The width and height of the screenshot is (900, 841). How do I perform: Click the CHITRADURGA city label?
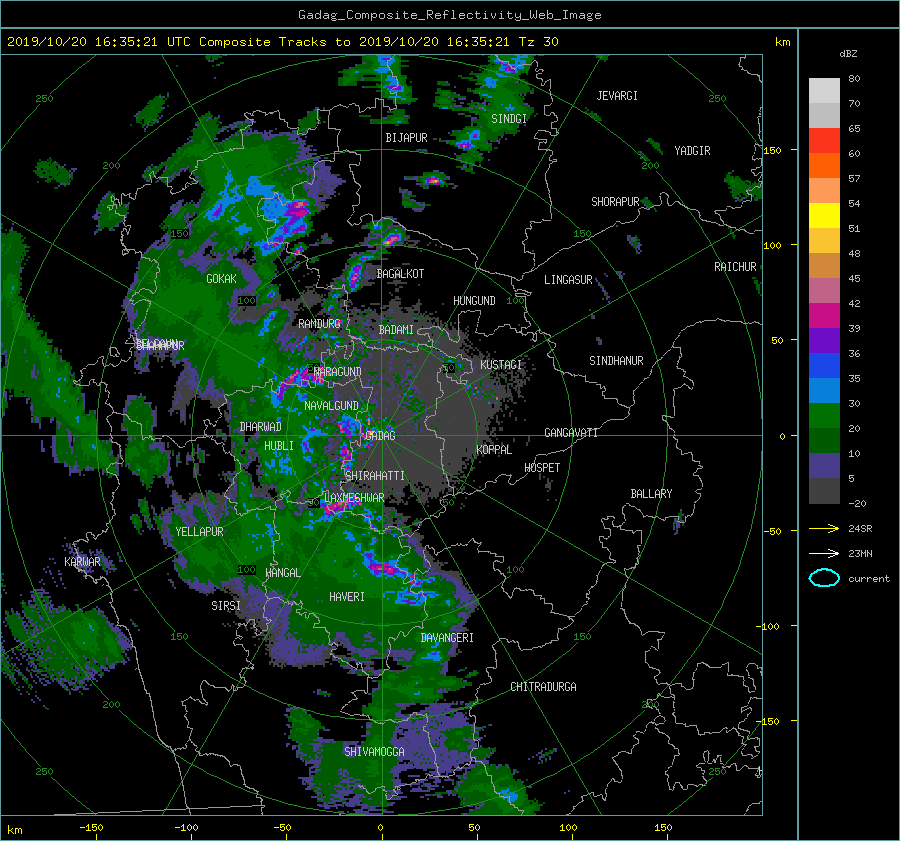coord(544,687)
